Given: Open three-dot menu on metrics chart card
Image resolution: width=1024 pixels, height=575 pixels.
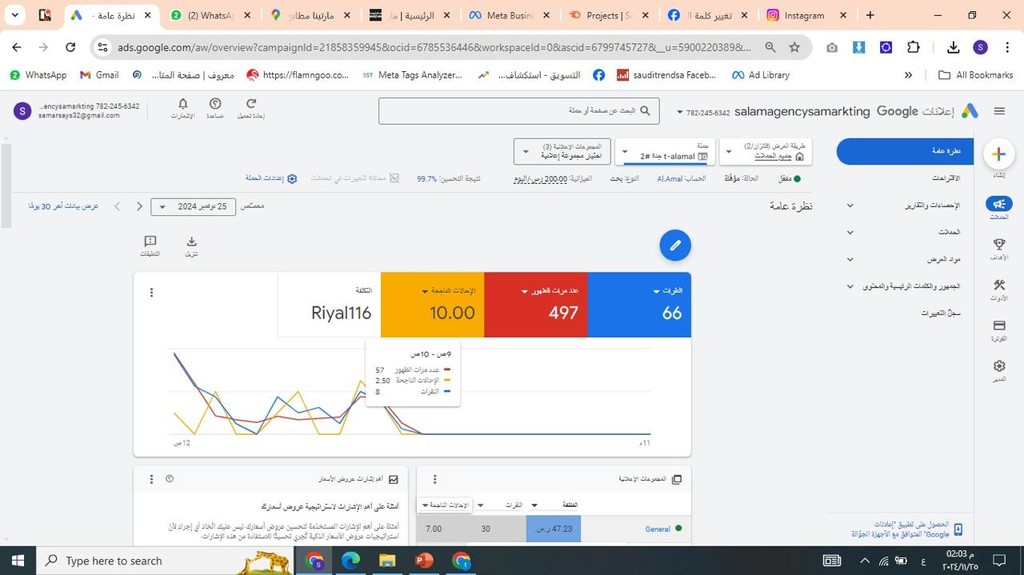Looking at the screenshot, I should click(x=152, y=293).
